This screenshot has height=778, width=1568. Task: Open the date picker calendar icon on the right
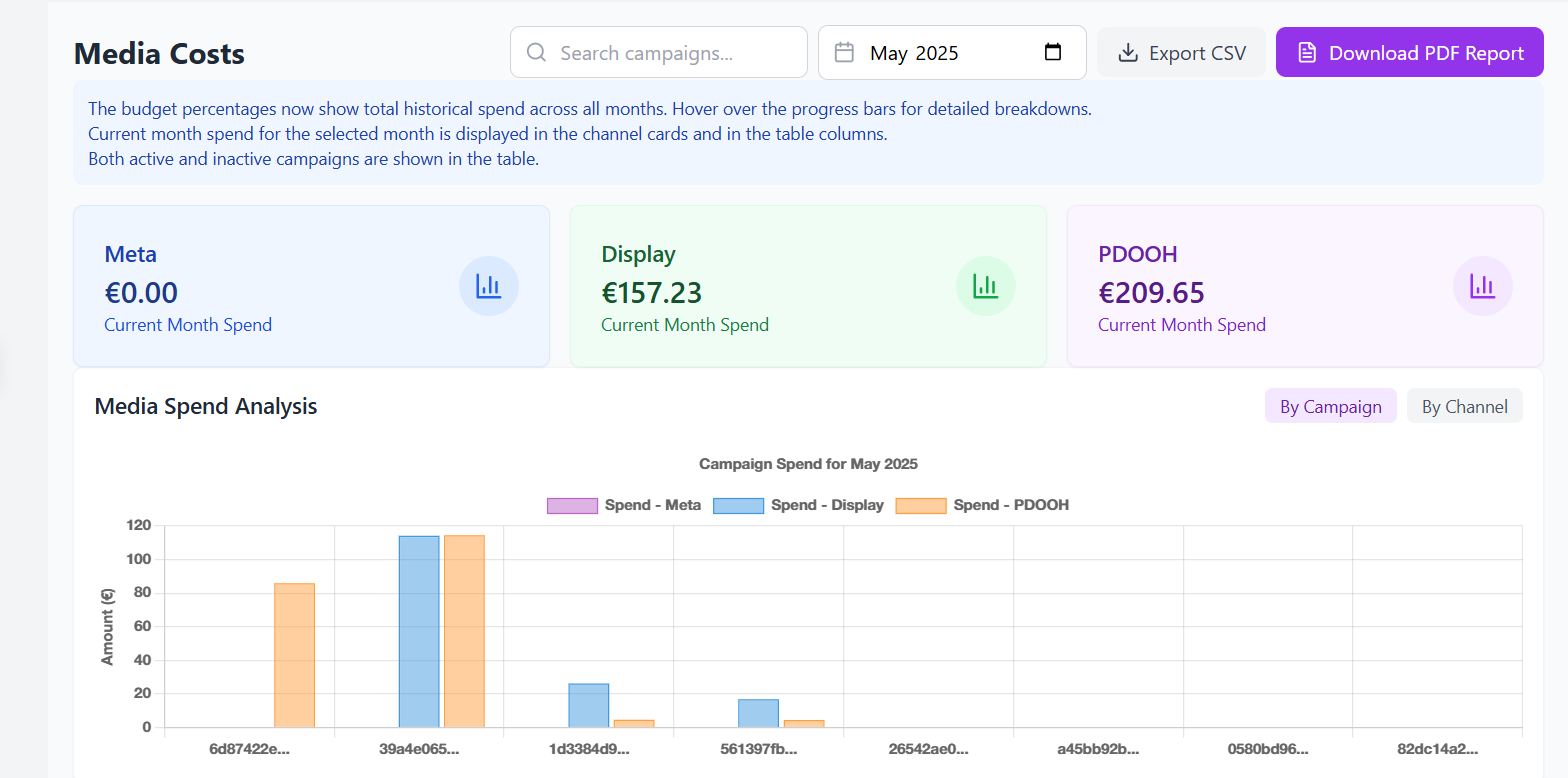(1053, 52)
